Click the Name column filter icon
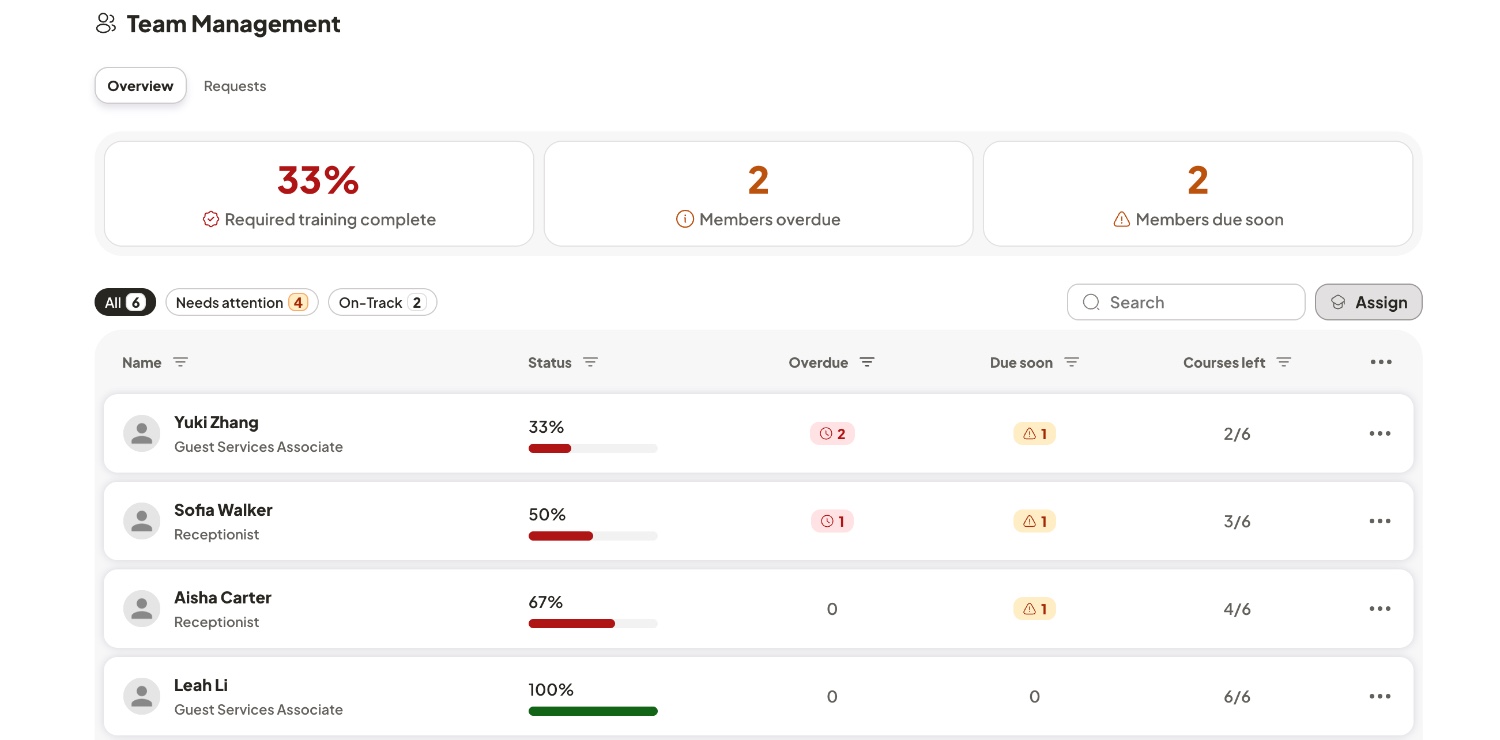The image size is (1500, 740). coord(180,362)
